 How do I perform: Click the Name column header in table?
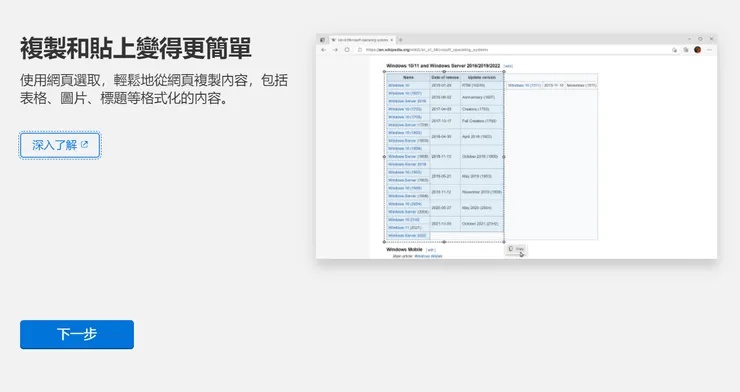point(408,77)
